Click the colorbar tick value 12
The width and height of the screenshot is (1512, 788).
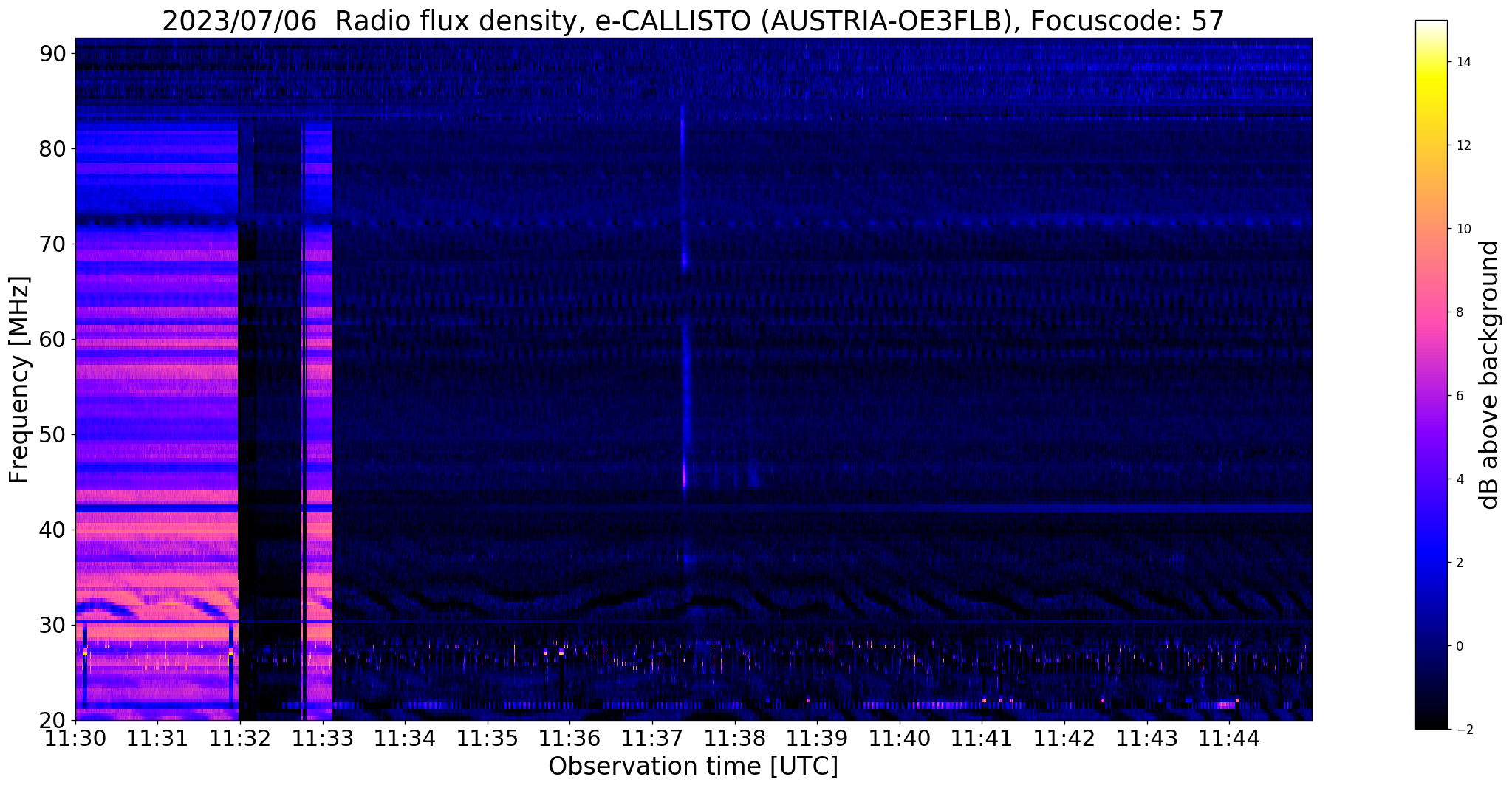[1463, 145]
